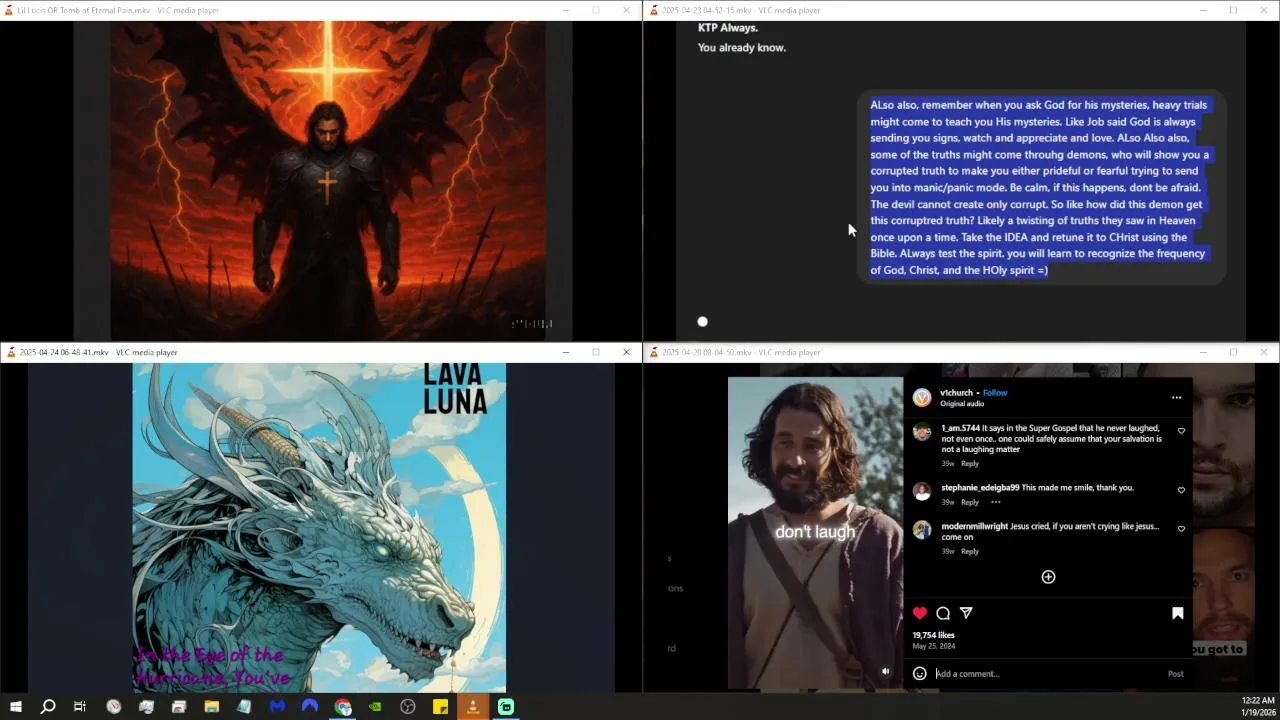
Task: Open the emoji picker smiley icon
Action: click(x=920, y=674)
